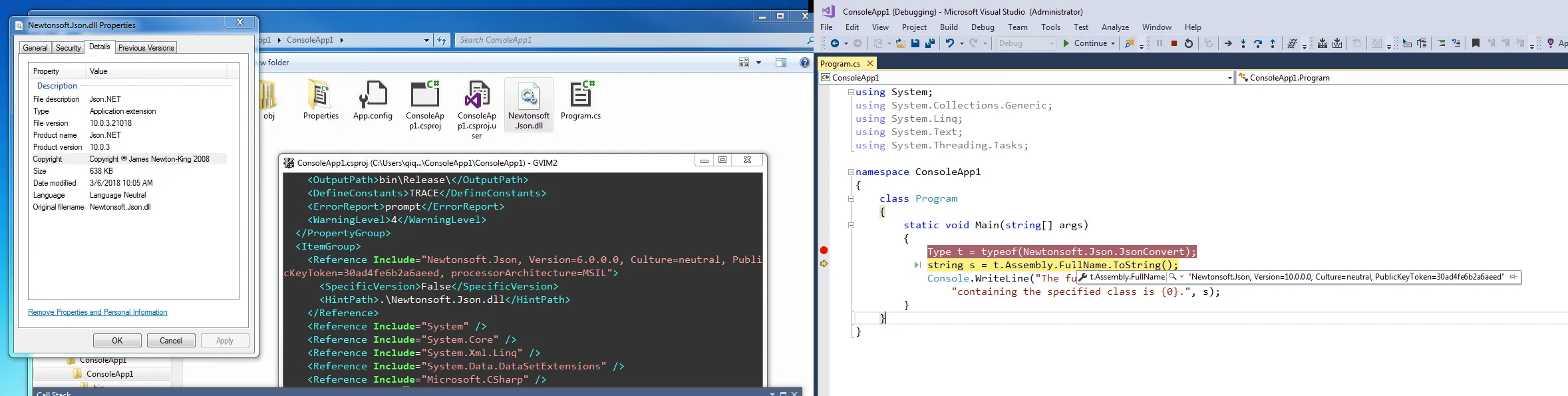This screenshot has width=1568, height=396.
Task: Open the Explorer change view dropdown arrow
Action: pos(758,63)
